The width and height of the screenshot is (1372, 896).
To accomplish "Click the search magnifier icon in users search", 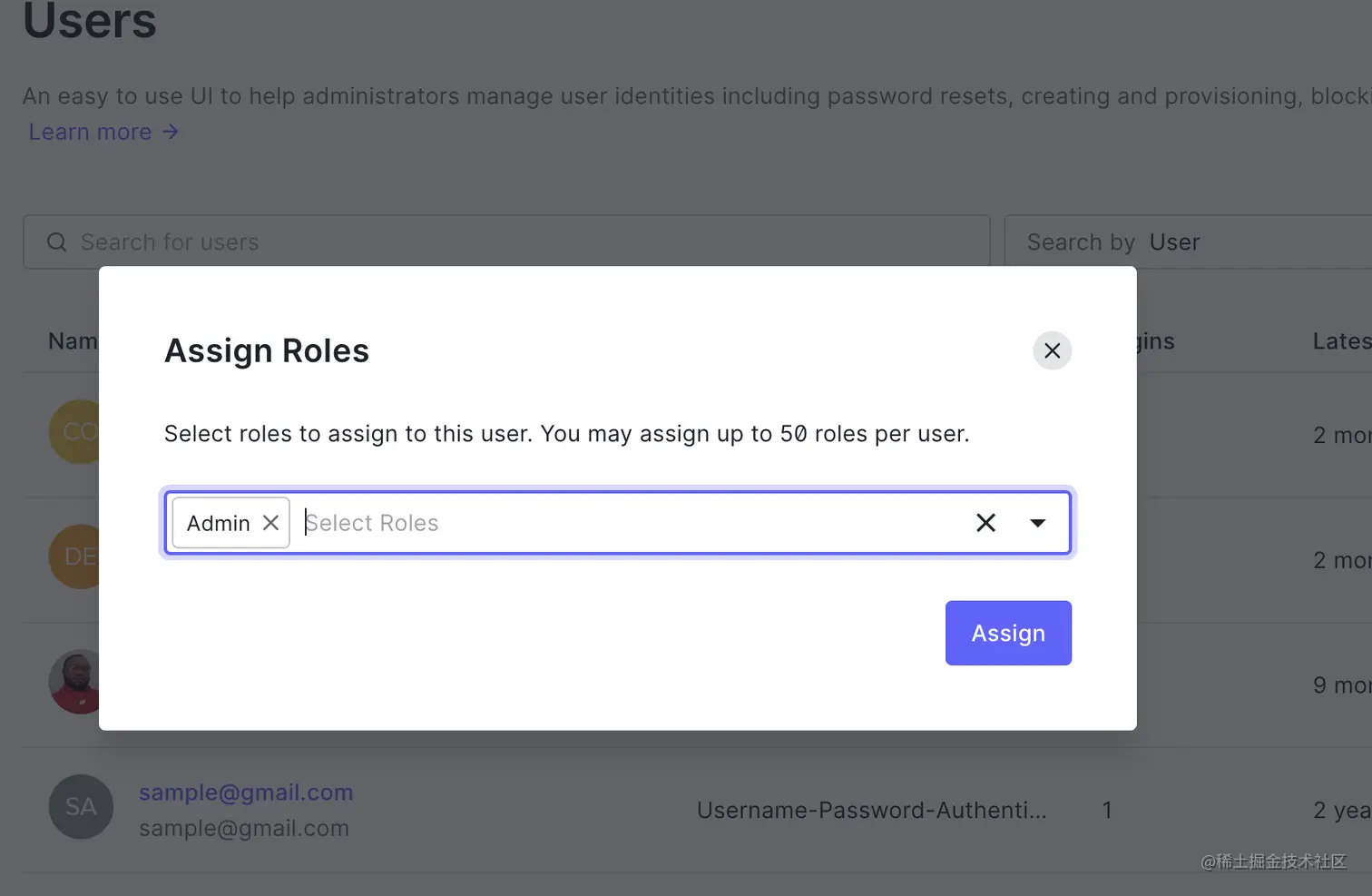I will point(56,242).
